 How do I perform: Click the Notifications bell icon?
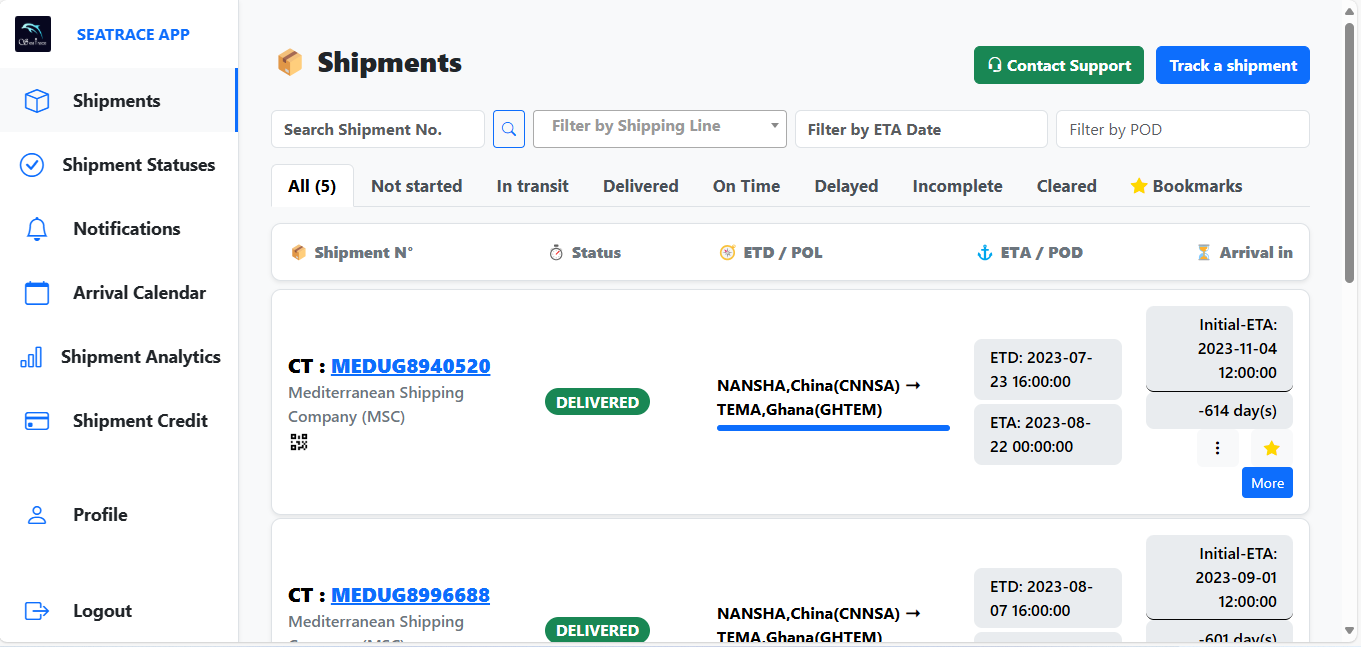[37, 229]
